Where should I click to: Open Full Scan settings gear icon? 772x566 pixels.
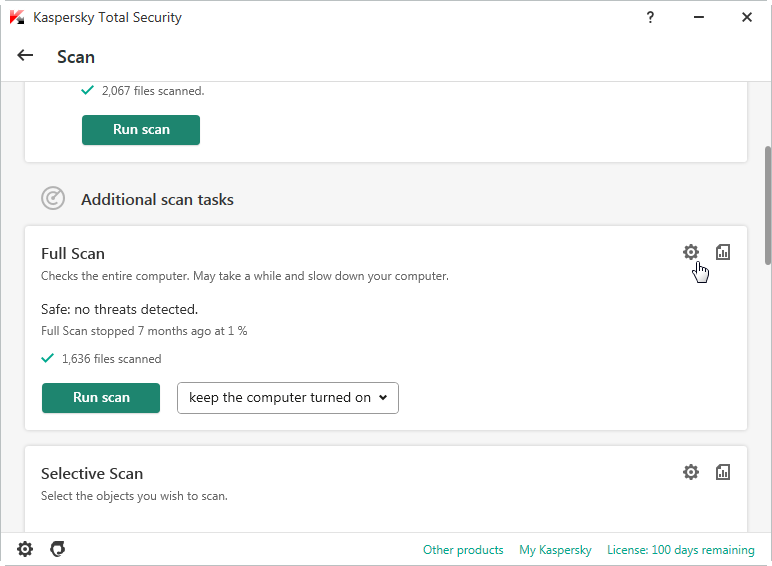[x=690, y=252]
